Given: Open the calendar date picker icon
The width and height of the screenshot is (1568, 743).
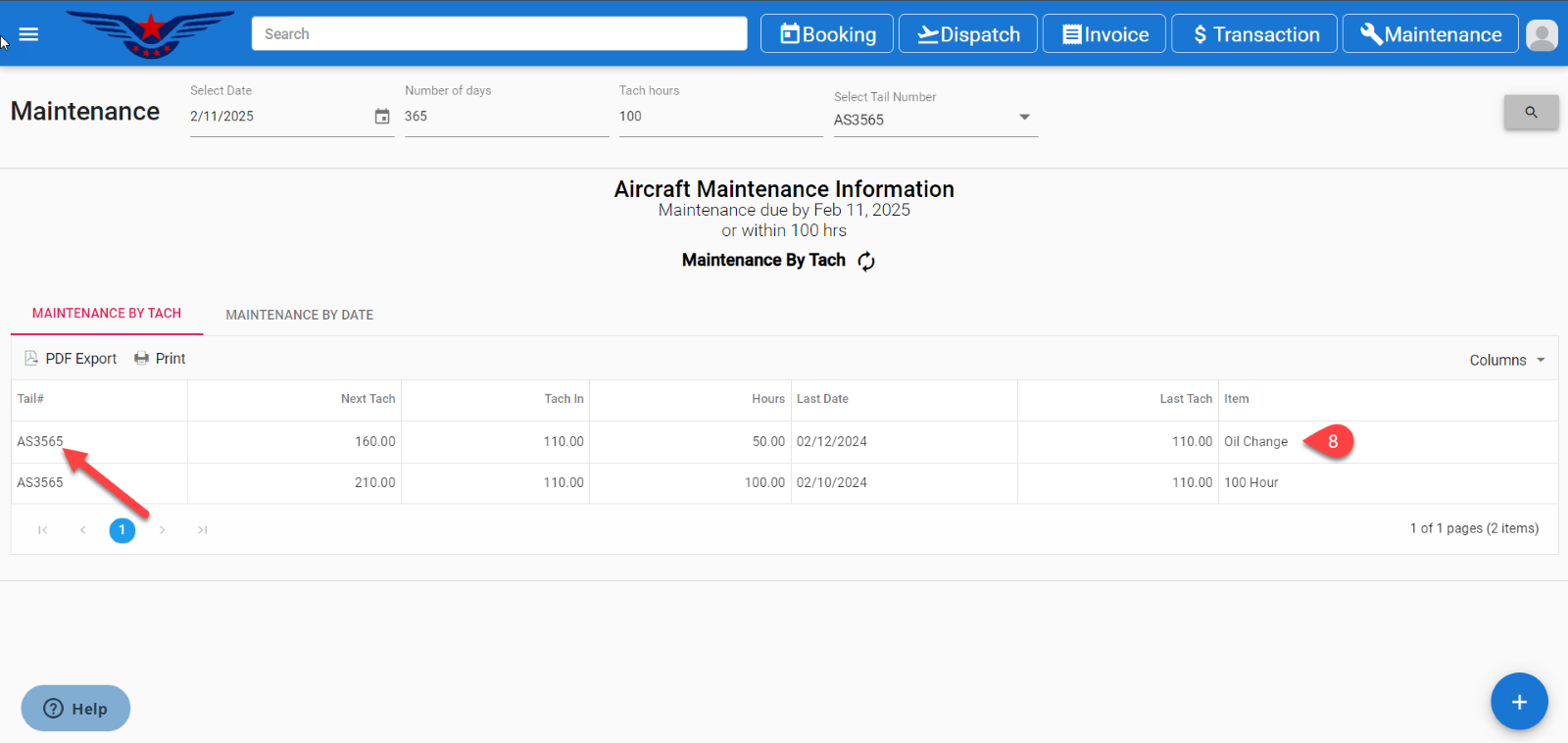Looking at the screenshot, I should coord(382,117).
